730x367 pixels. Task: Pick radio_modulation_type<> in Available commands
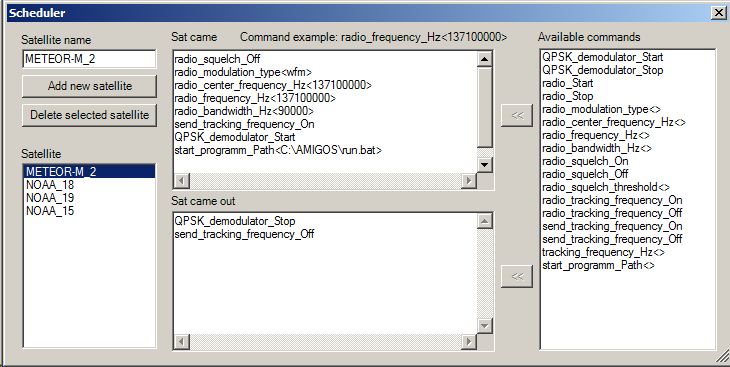[x=601, y=109]
